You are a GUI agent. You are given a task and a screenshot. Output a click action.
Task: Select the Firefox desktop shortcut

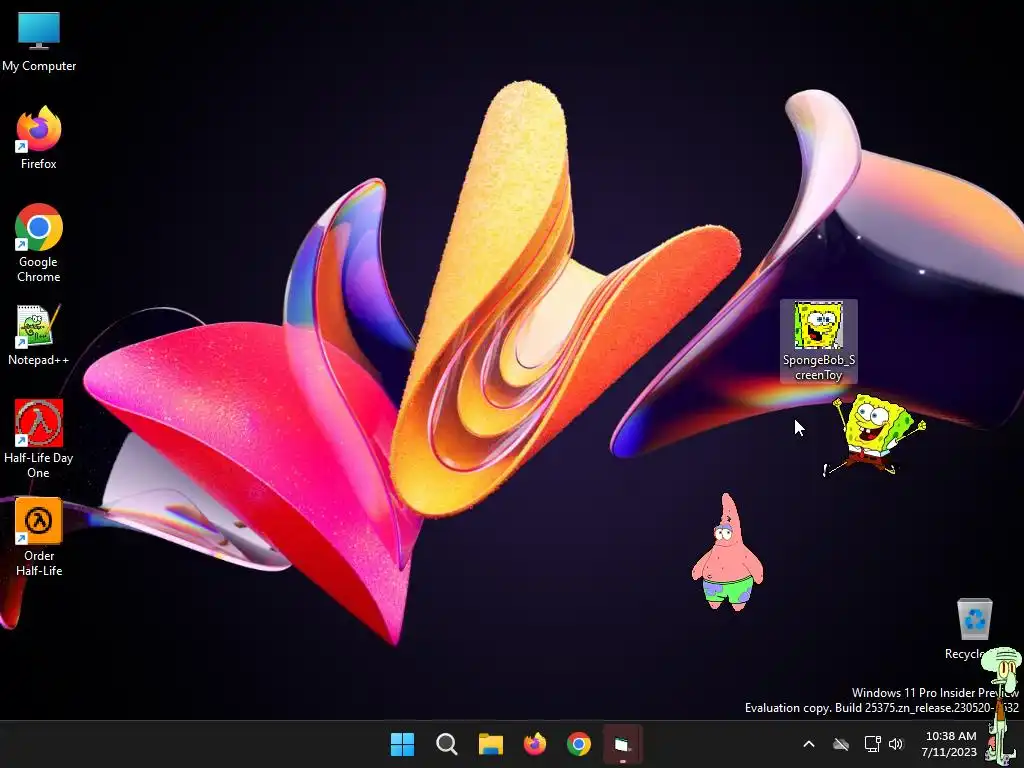tap(39, 138)
